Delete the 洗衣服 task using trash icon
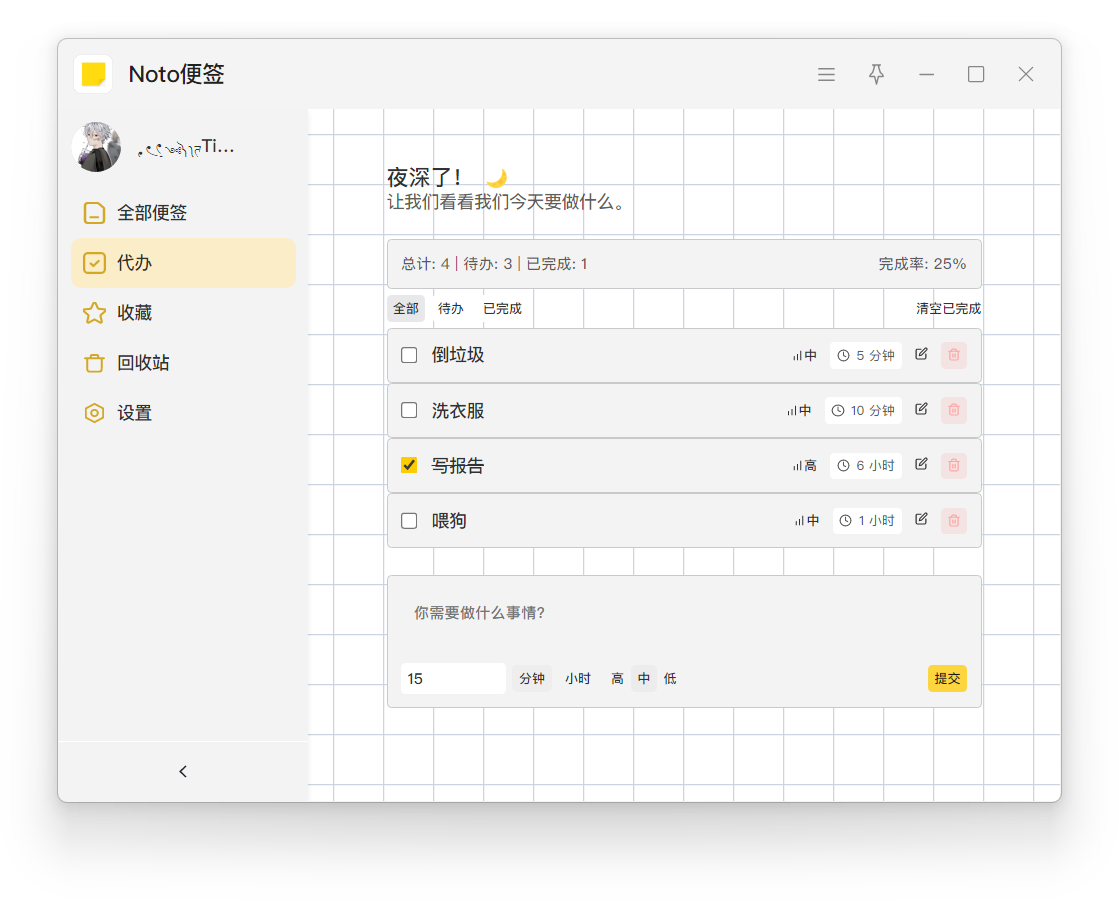The image size is (1119, 903). tap(954, 410)
